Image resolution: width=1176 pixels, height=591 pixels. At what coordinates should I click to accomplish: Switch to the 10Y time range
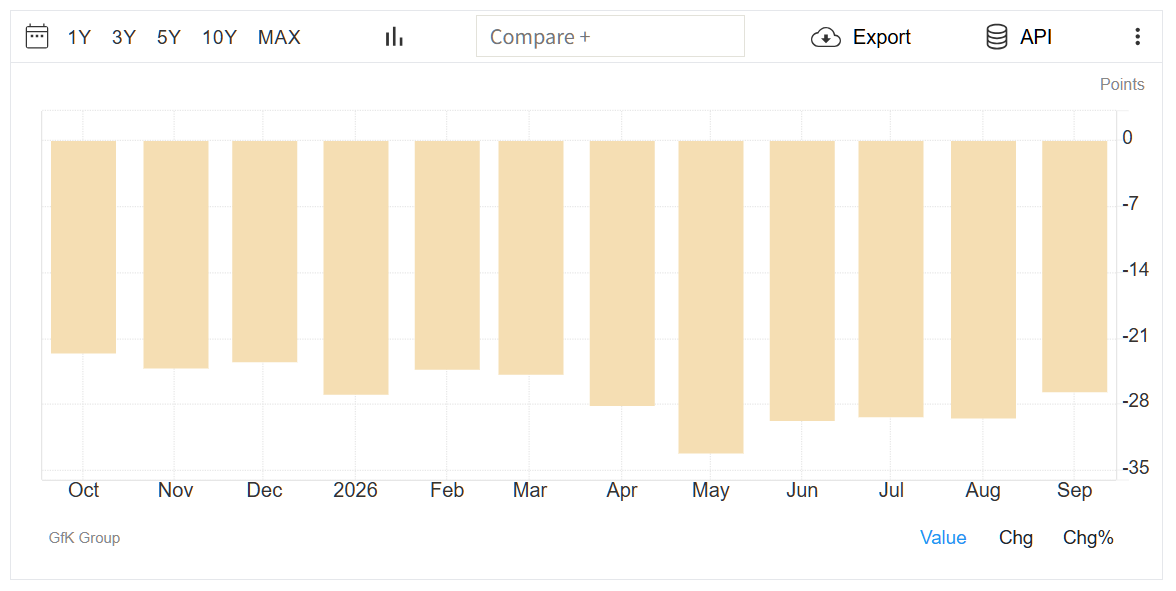pos(219,37)
